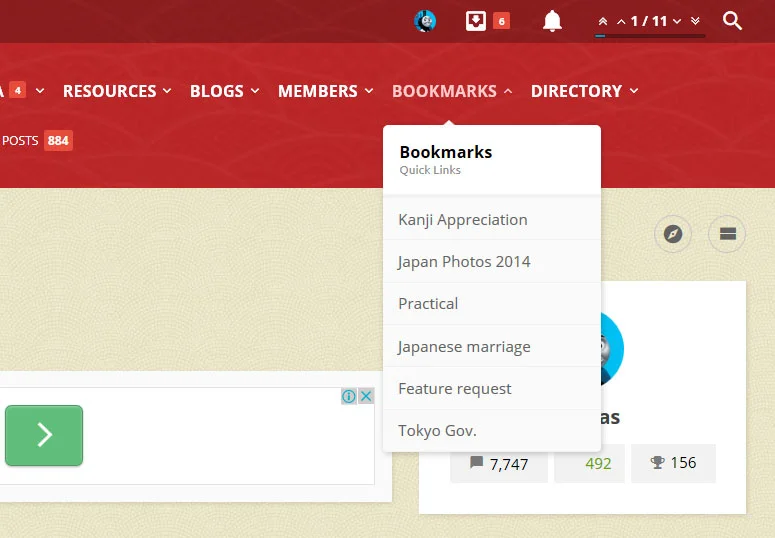Screen dimensions: 775x538
Task: Click the ad info icon
Action: pos(348,396)
